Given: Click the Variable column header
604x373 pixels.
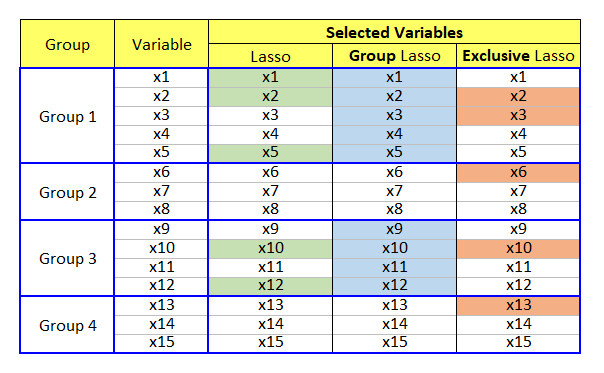Looking at the screenshot, I should click(x=161, y=44).
